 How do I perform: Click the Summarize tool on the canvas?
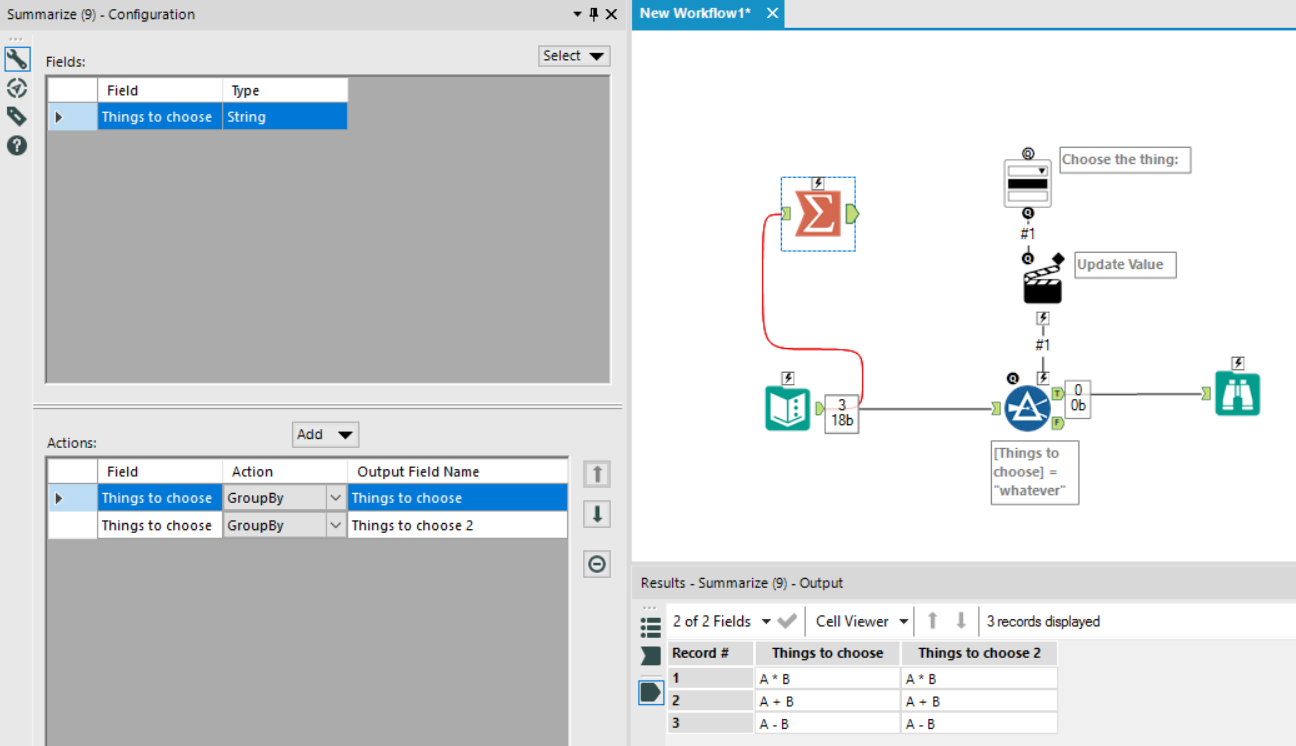pos(817,214)
